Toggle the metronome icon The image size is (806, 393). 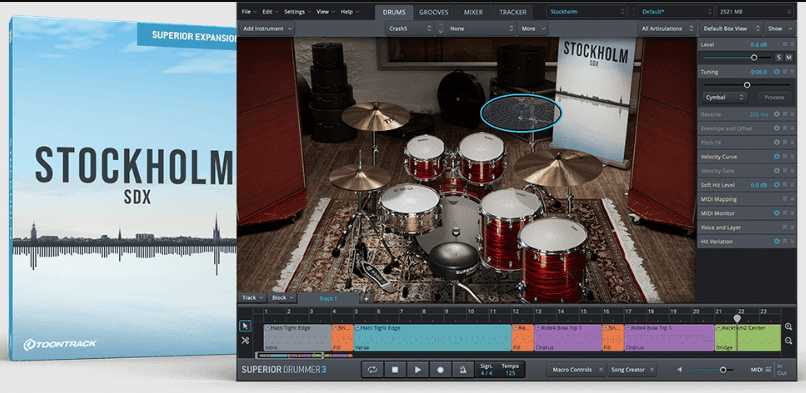point(463,369)
